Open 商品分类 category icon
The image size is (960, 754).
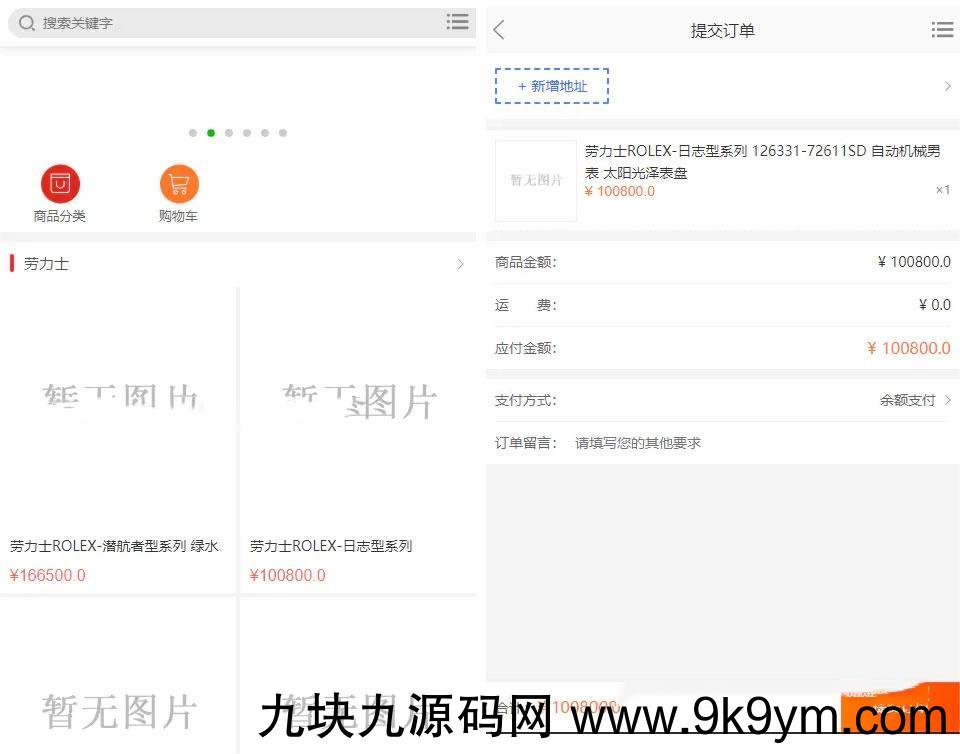pyautogui.click(x=60, y=185)
